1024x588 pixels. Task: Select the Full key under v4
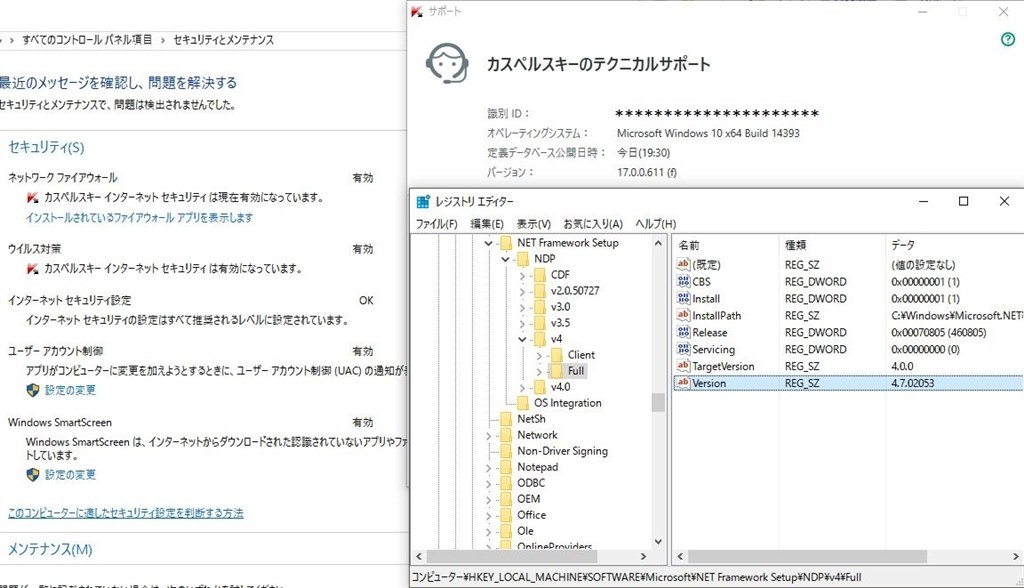pos(575,371)
